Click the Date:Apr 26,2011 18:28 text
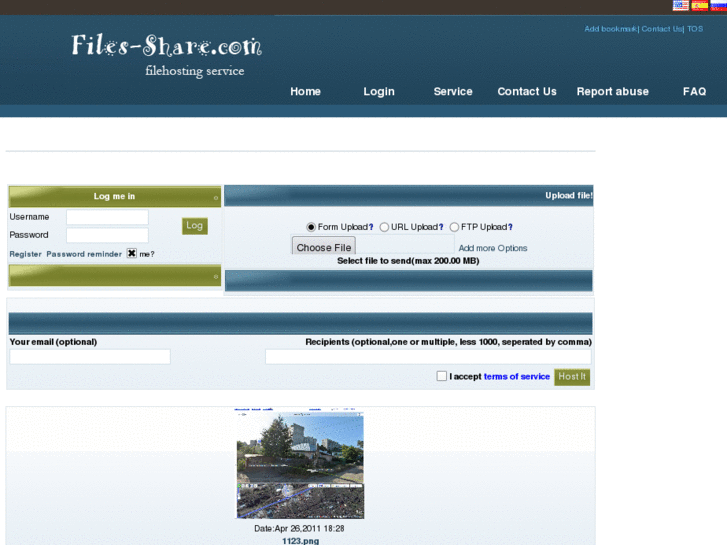This screenshot has width=727, height=545. pos(300,528)
